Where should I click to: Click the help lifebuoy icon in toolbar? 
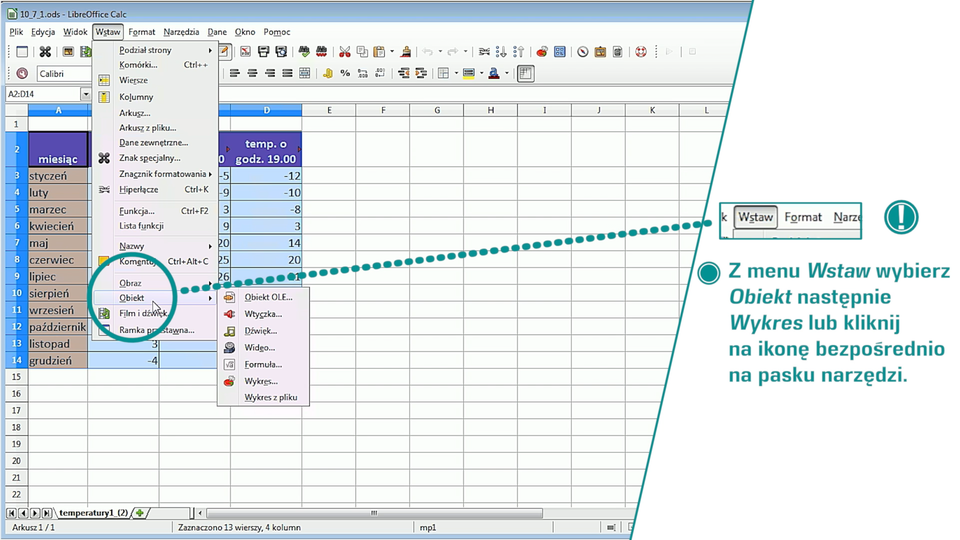641,52
